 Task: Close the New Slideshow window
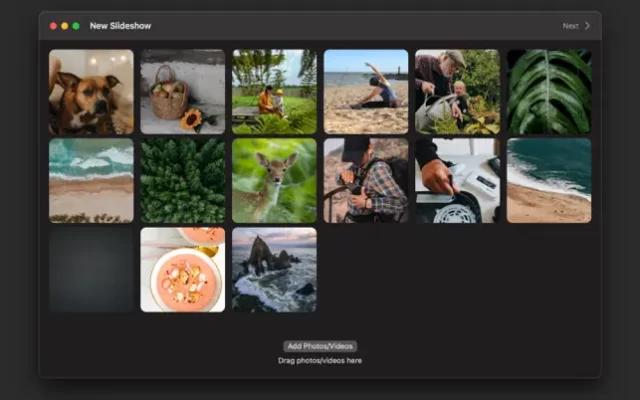pos(53,26)
